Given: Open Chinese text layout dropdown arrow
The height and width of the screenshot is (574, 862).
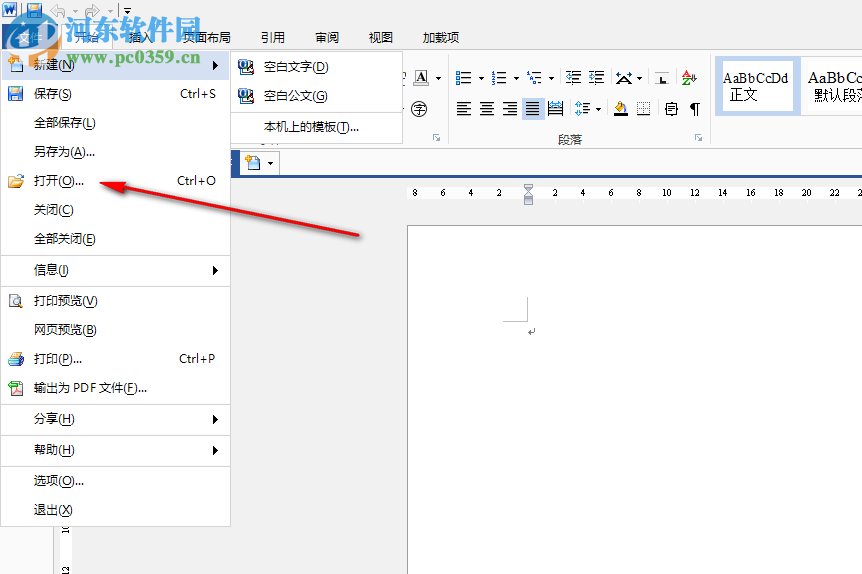Looking at the screenshot, I should coord(639,78).
